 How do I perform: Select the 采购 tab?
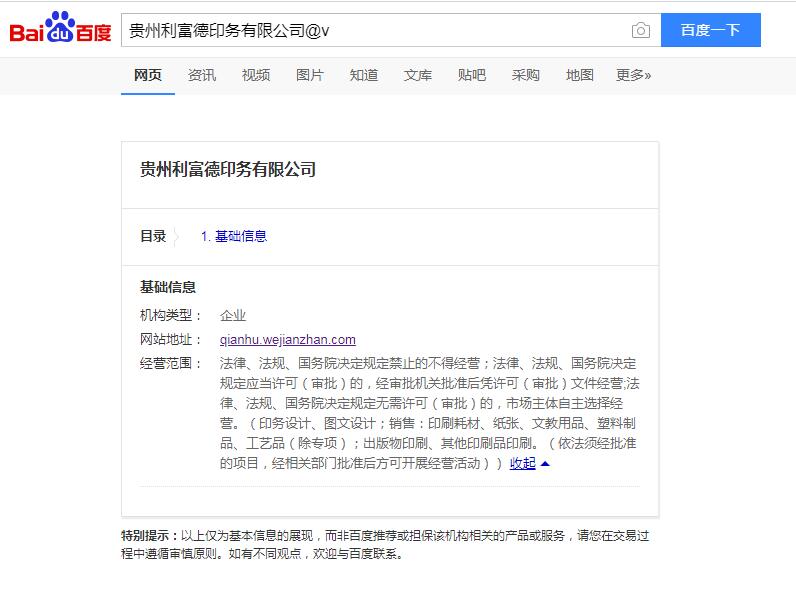526,75
